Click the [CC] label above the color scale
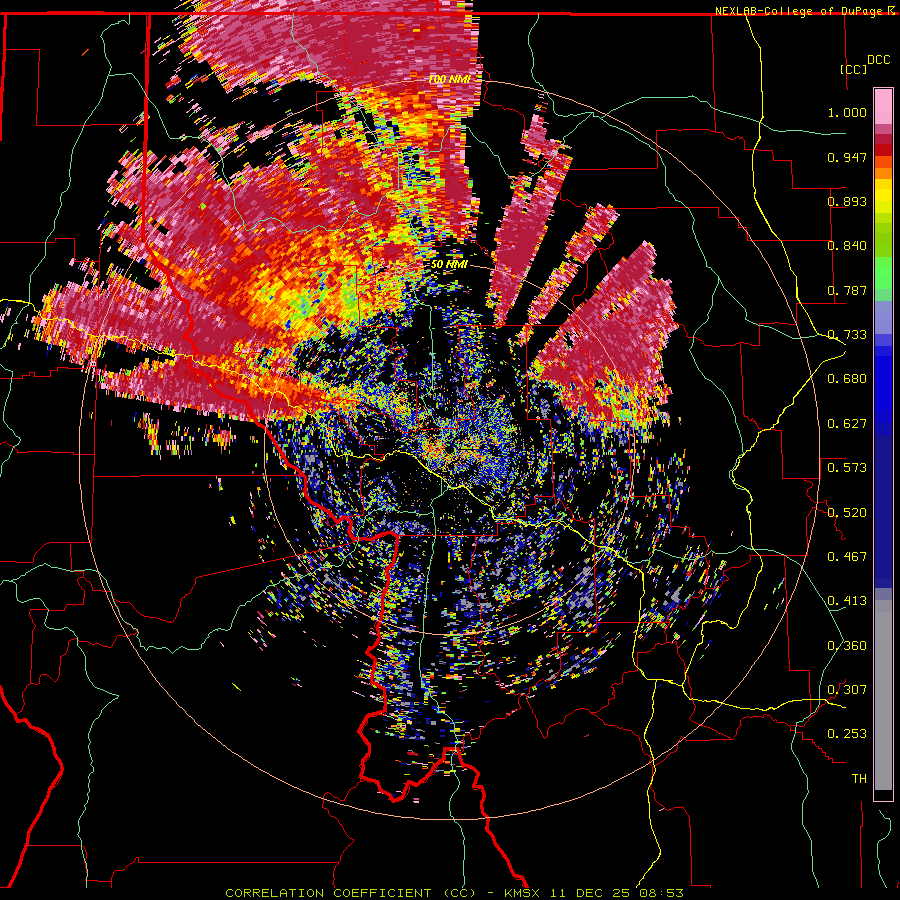The height and width of the screenshot is (900, 900). click(x=853, y=69)
